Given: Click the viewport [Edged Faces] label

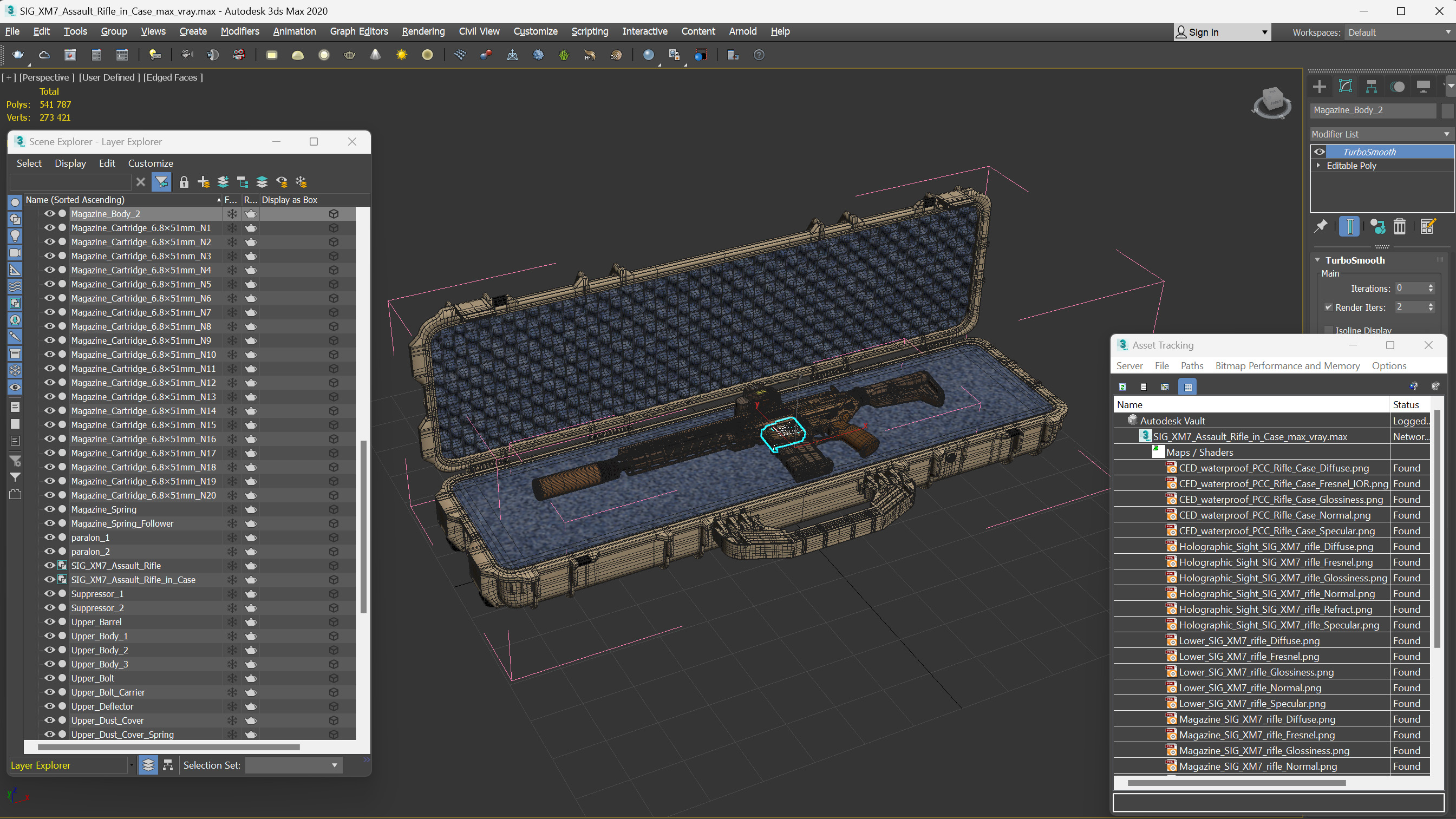Looking at the screenshot, I should point(173,77).
